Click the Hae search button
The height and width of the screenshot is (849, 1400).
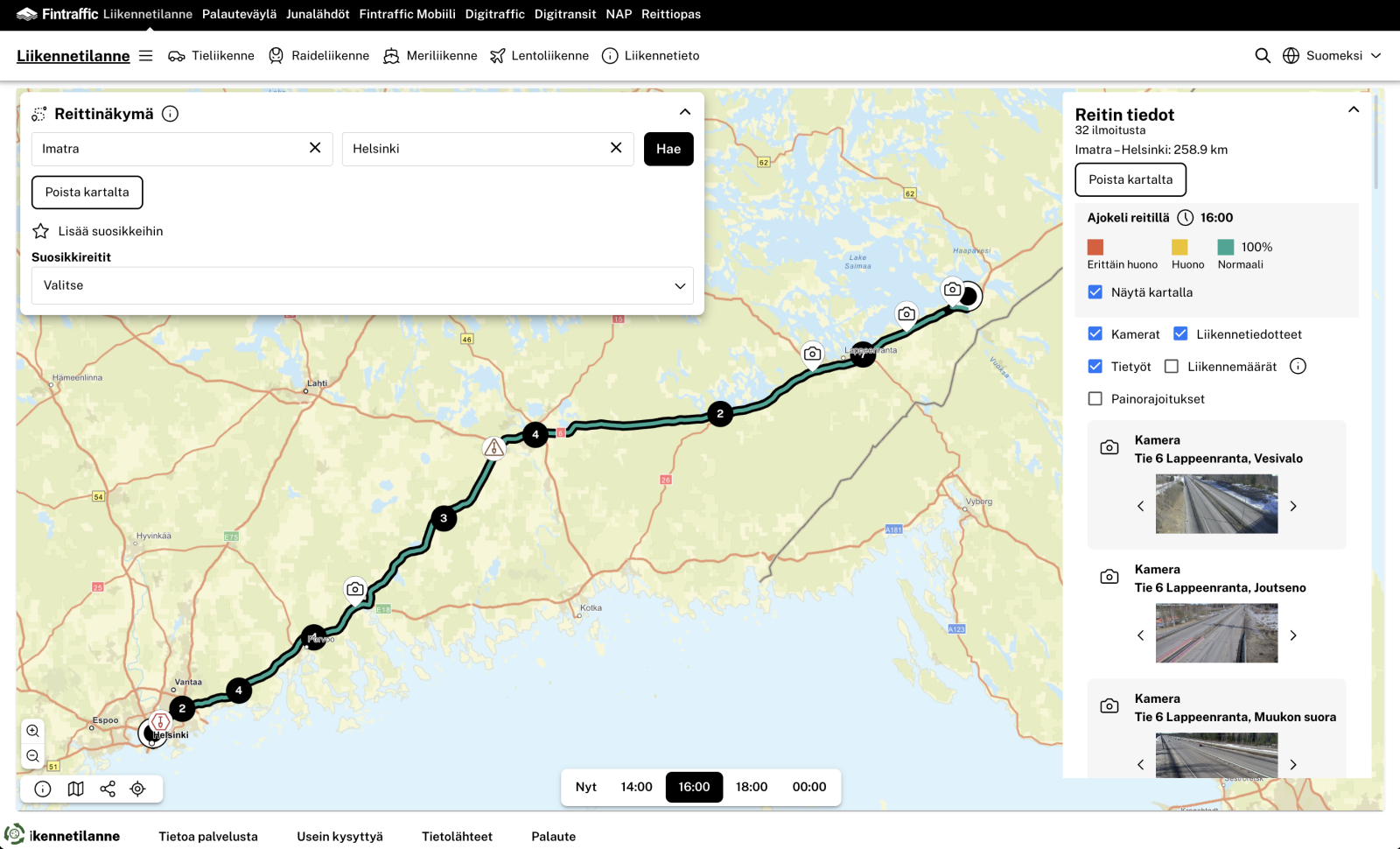click(x=668, y=149)
